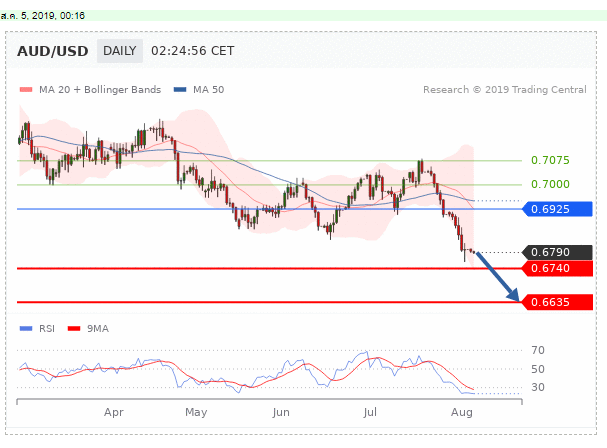
Task: Click the Jul label on time axis
Action: pyautogui.click(x=370, y=412)
